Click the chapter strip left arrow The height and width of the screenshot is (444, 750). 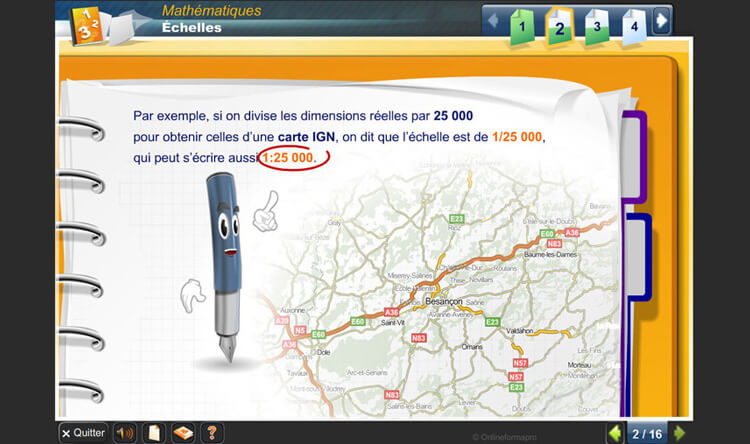coord(493,21)
